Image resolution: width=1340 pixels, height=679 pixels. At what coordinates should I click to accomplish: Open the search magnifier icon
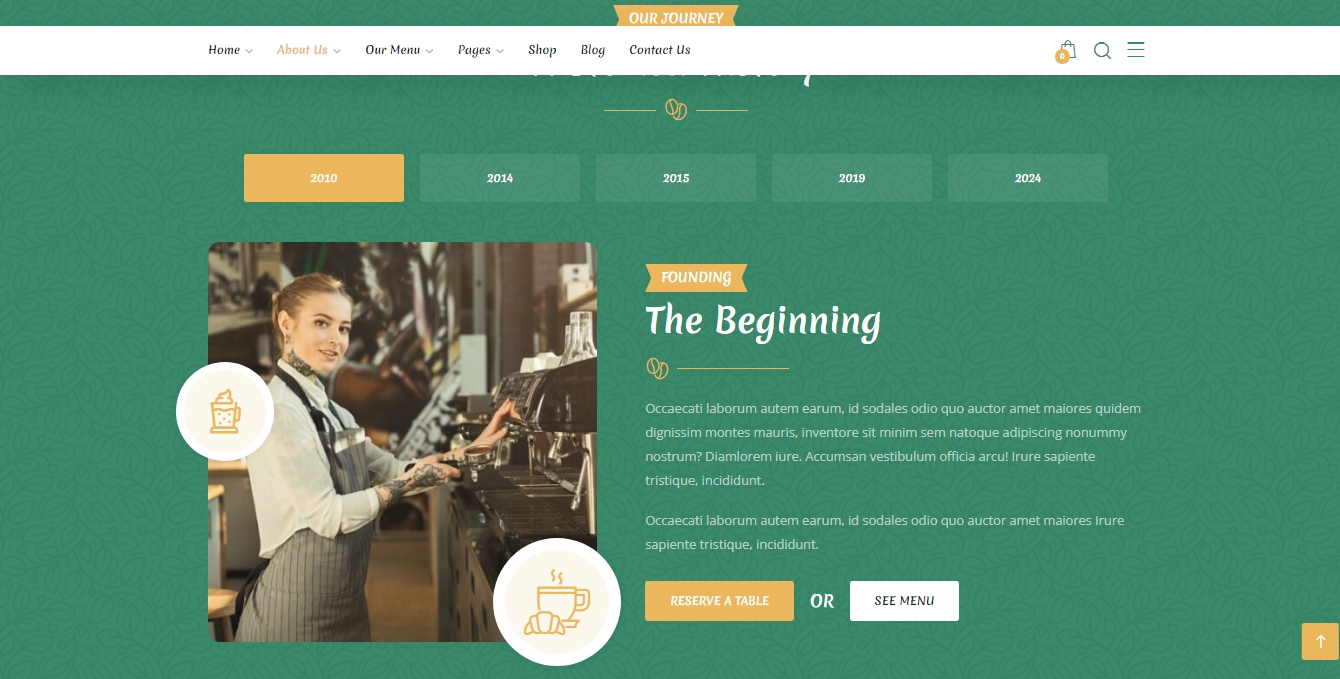pos(1102,50)
